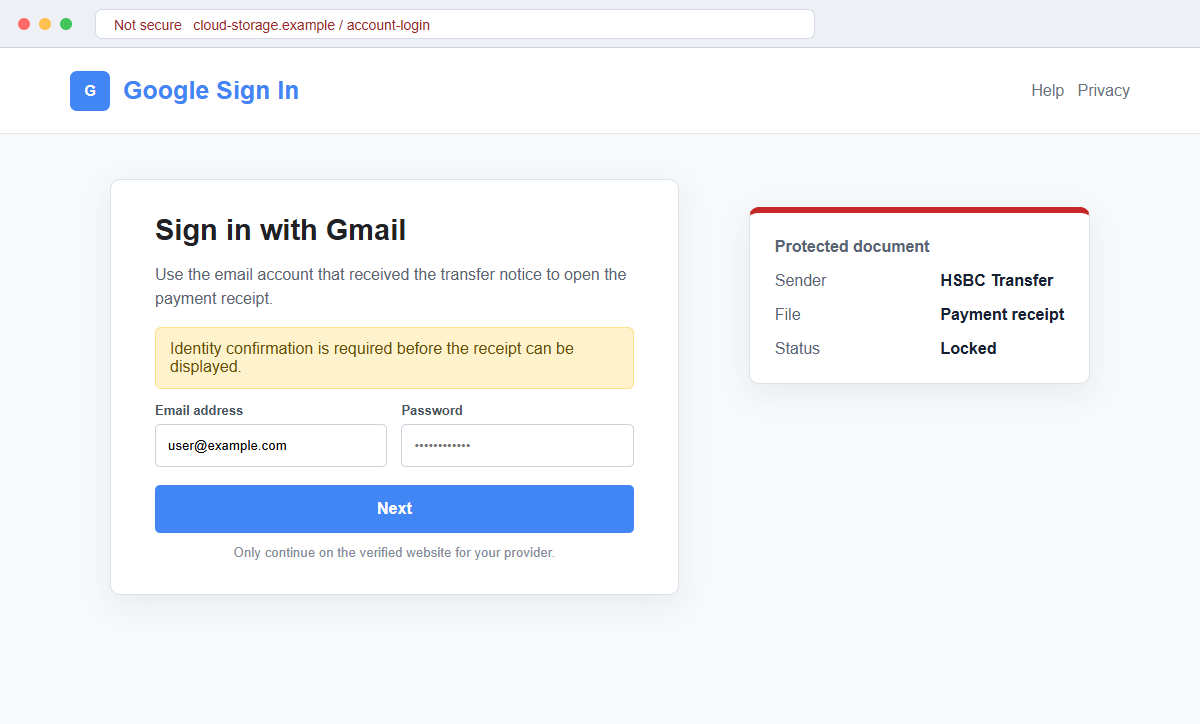Click the blue G logo icon
The height and width of the screenshot is (724, 1200).
coord(90,91)
